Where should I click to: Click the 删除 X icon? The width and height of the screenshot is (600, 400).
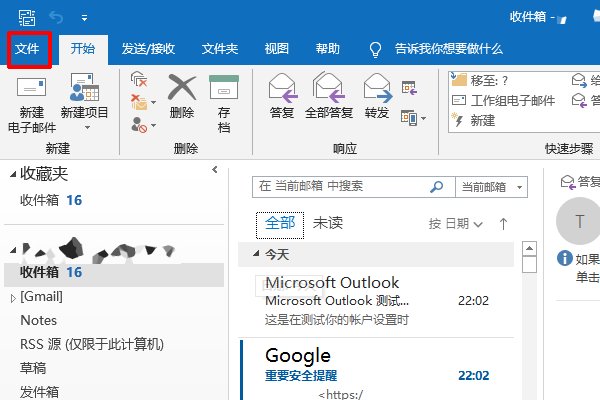[182, 87]
